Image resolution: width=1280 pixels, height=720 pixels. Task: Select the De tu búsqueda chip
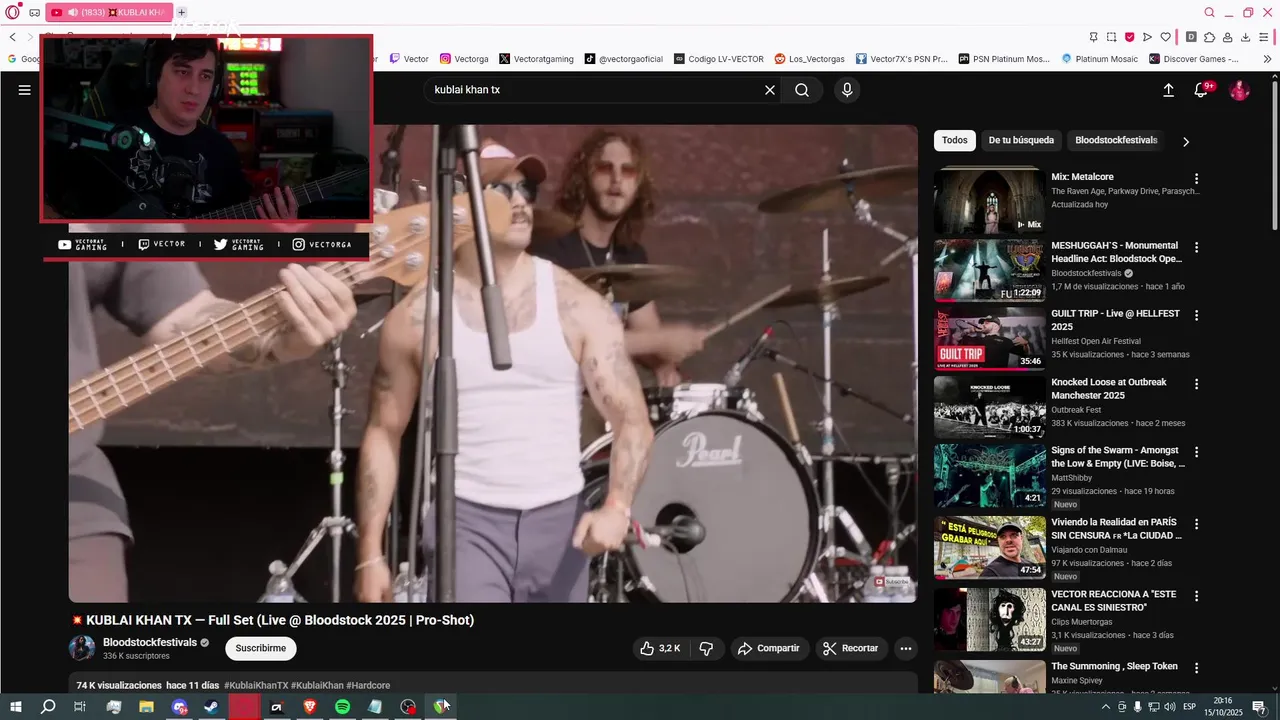(1021, 140)
